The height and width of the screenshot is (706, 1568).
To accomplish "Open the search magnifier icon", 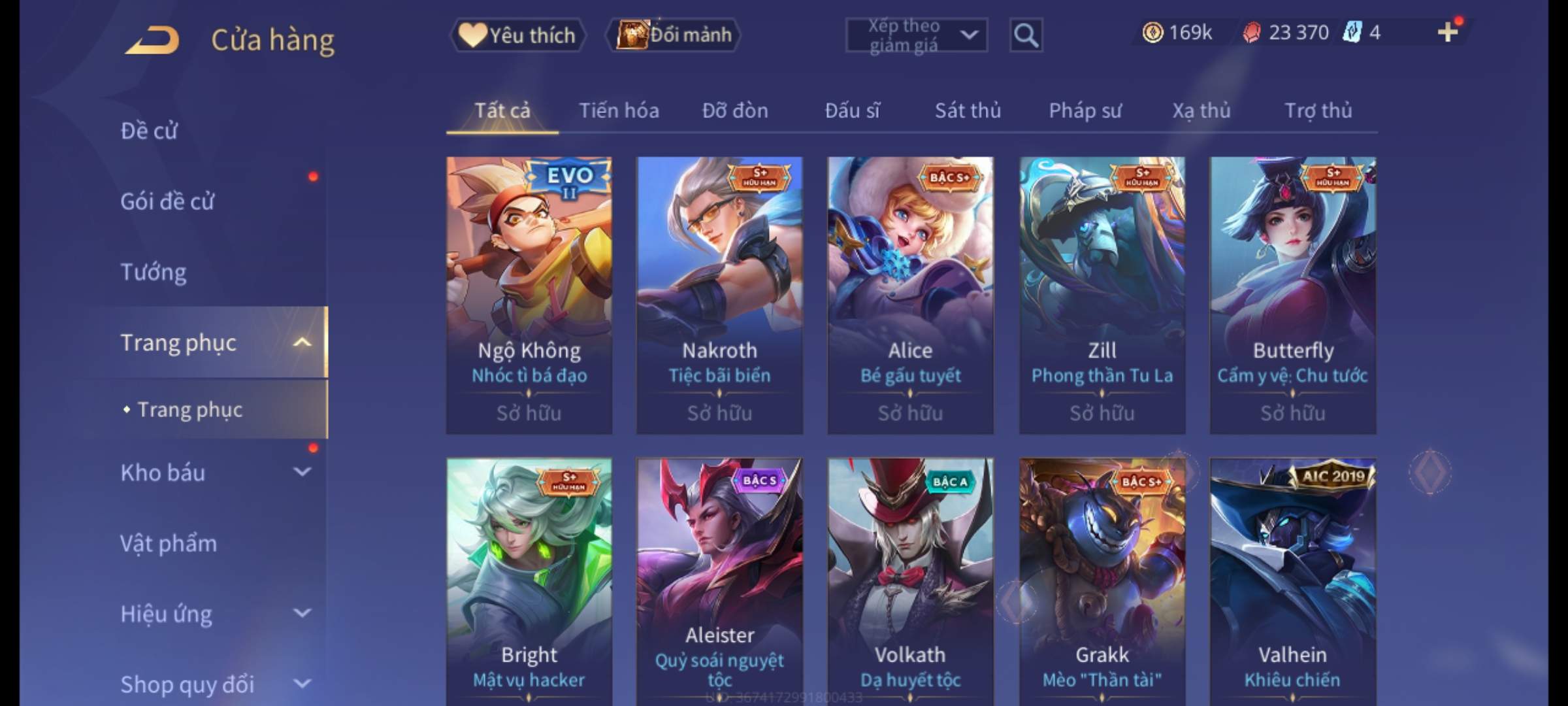I will point(1026,35).
